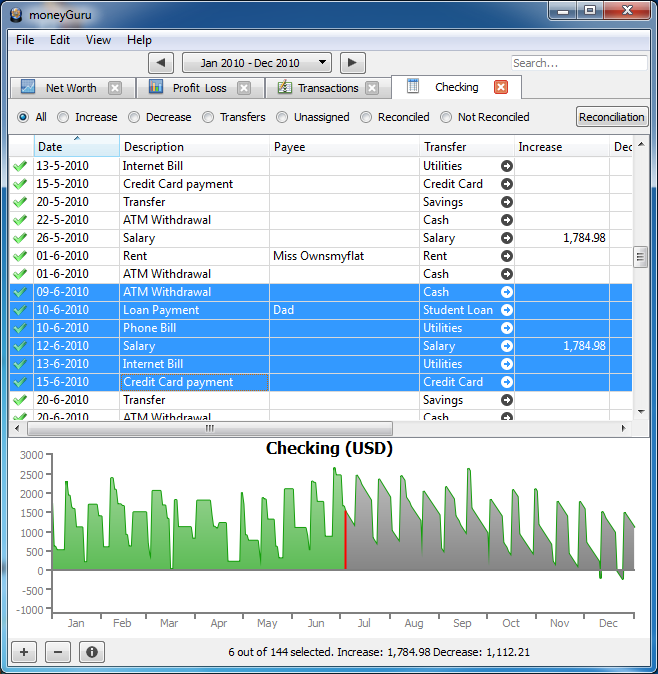Go to the previous date range
This screenshot has height=674, width=658.
tap(162, 63)
